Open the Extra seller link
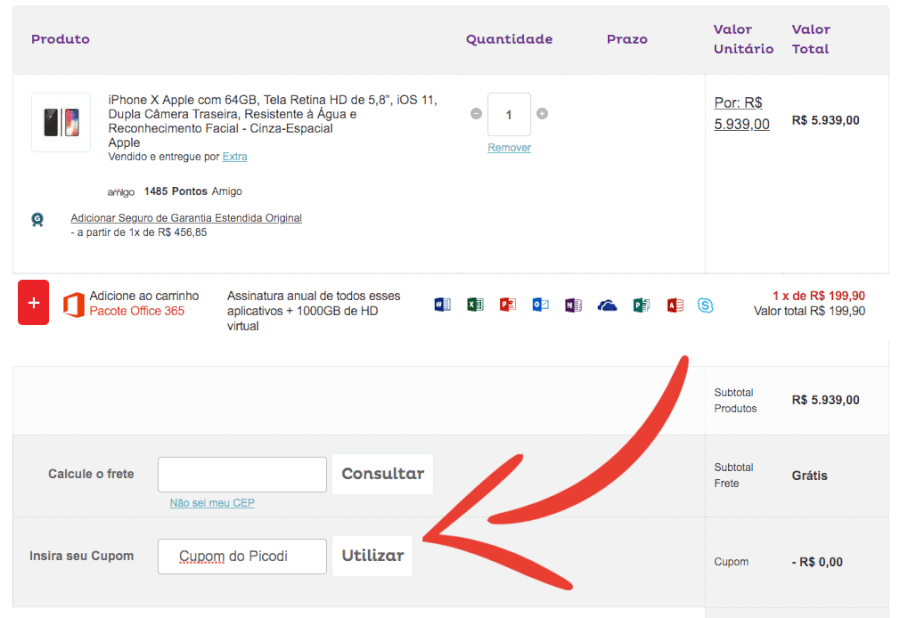The height and width of the screenshot is (618, 900). tap(235, 157)
